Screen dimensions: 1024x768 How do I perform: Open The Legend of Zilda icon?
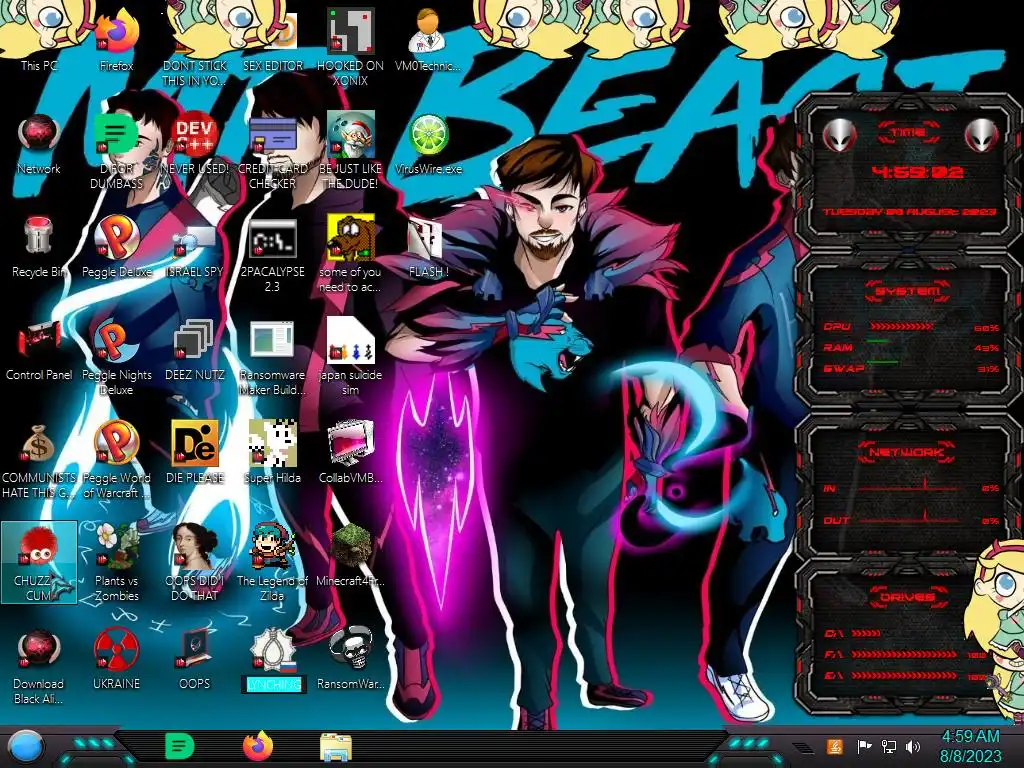pyautogui.click(x=272, y=563)
